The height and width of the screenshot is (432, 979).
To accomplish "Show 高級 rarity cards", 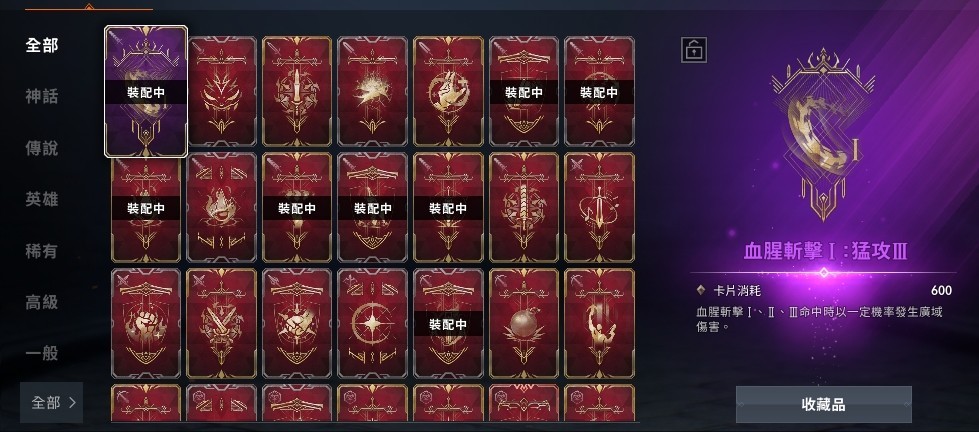I will pos(42,302).
